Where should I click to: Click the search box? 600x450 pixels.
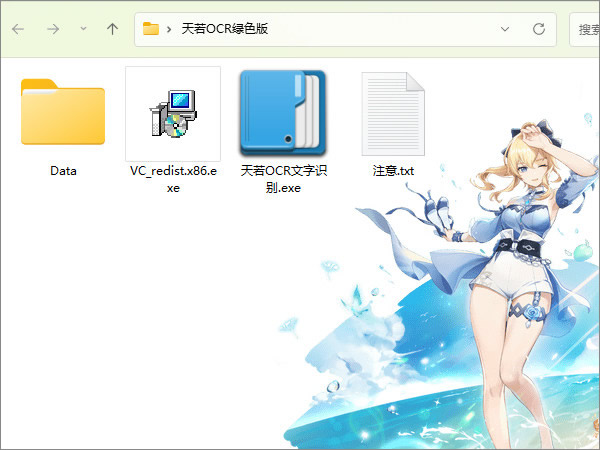pyautogui.click(x=585, y=29)
